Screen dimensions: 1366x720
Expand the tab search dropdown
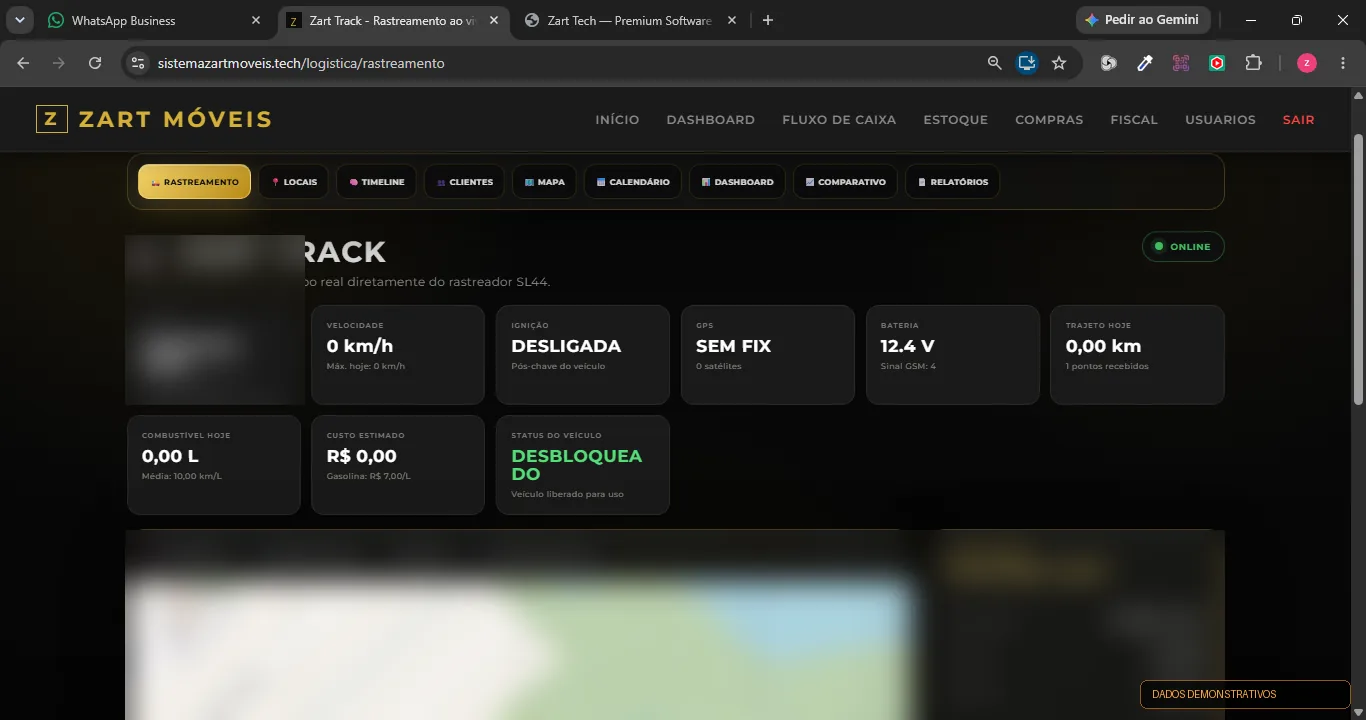[x=19, y=20]
